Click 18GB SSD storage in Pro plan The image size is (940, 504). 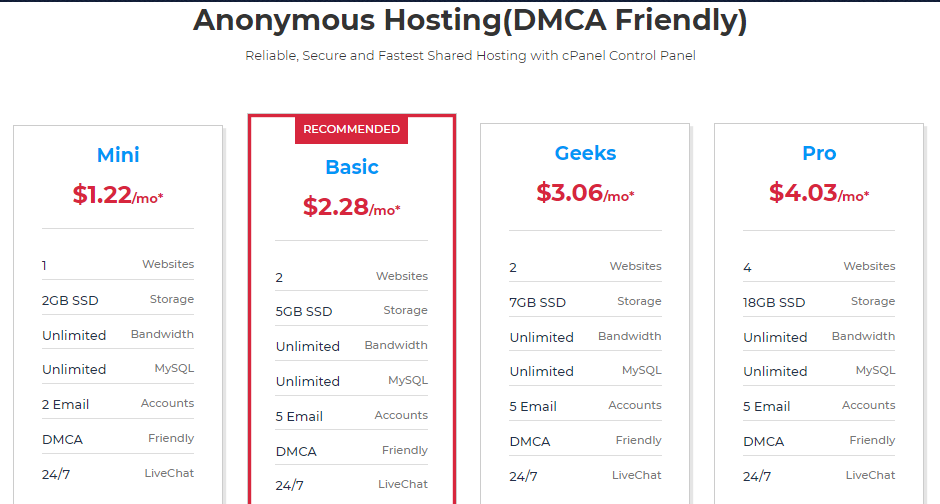[x=774, y=302]
